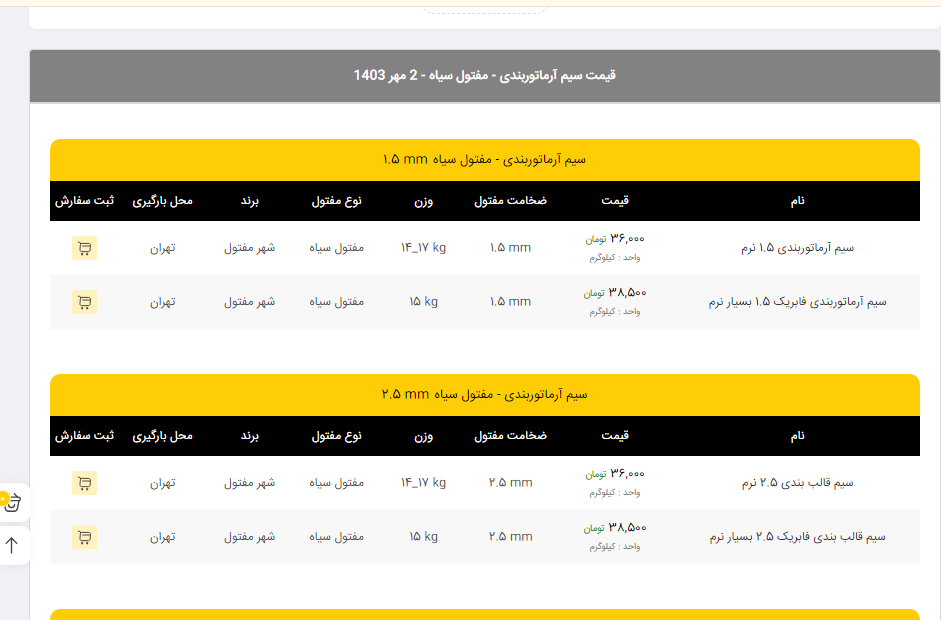941x620 pixels.
Task: Click the نام column header in the 2.5 mm table
Action: coord(797,436)
